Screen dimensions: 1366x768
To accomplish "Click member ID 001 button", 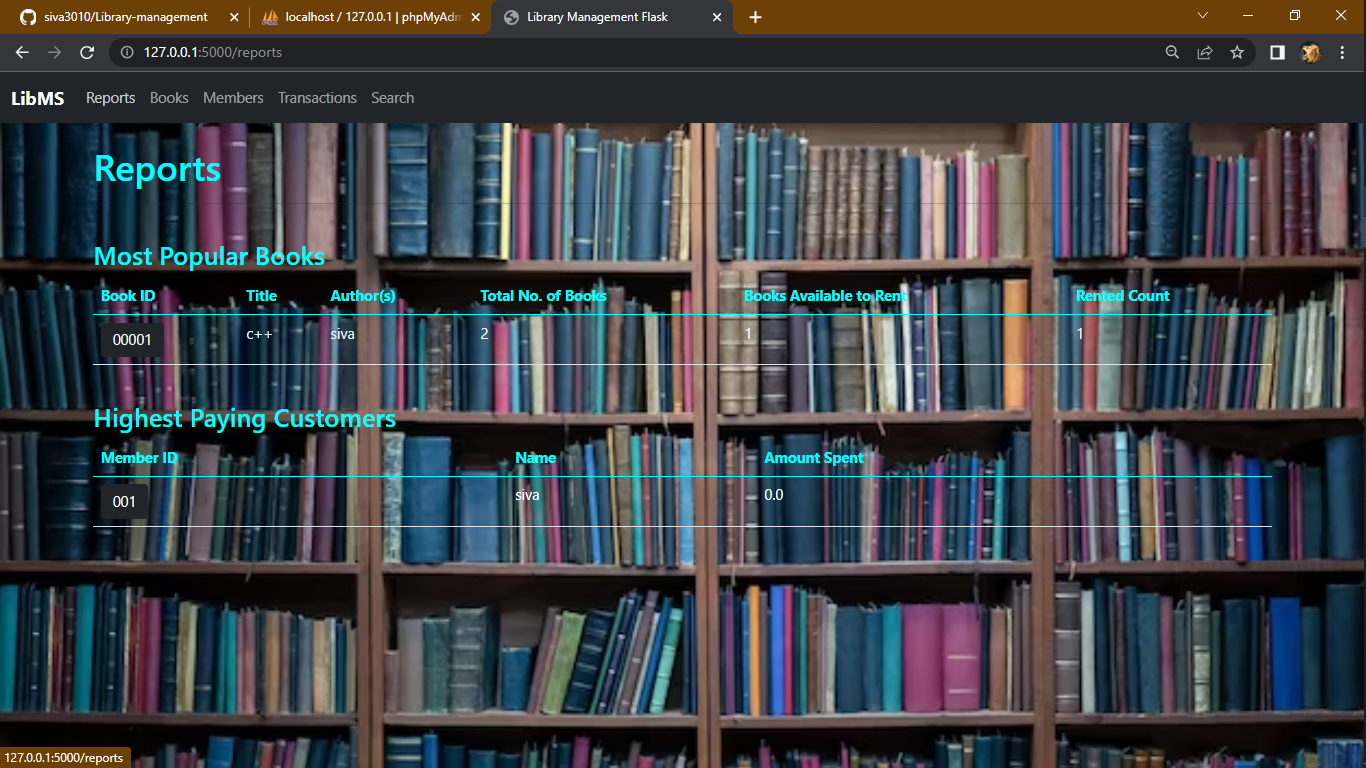I will (124, 501).
